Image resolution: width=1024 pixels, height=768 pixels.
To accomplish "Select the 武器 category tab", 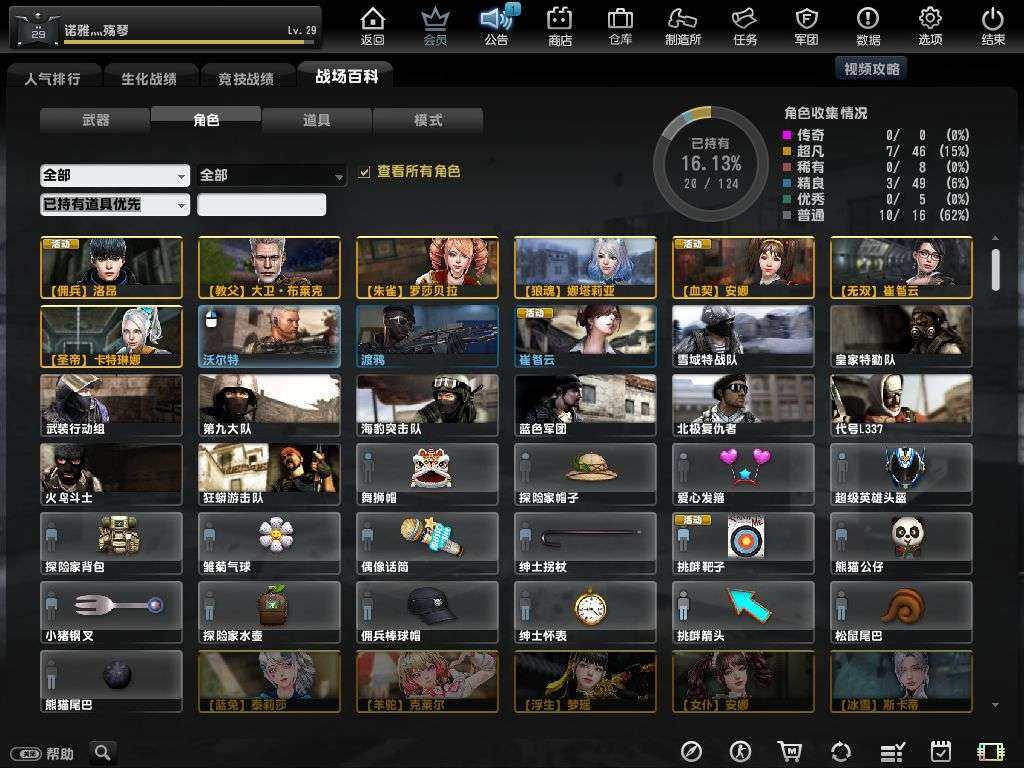I will [x=95, y=120].
